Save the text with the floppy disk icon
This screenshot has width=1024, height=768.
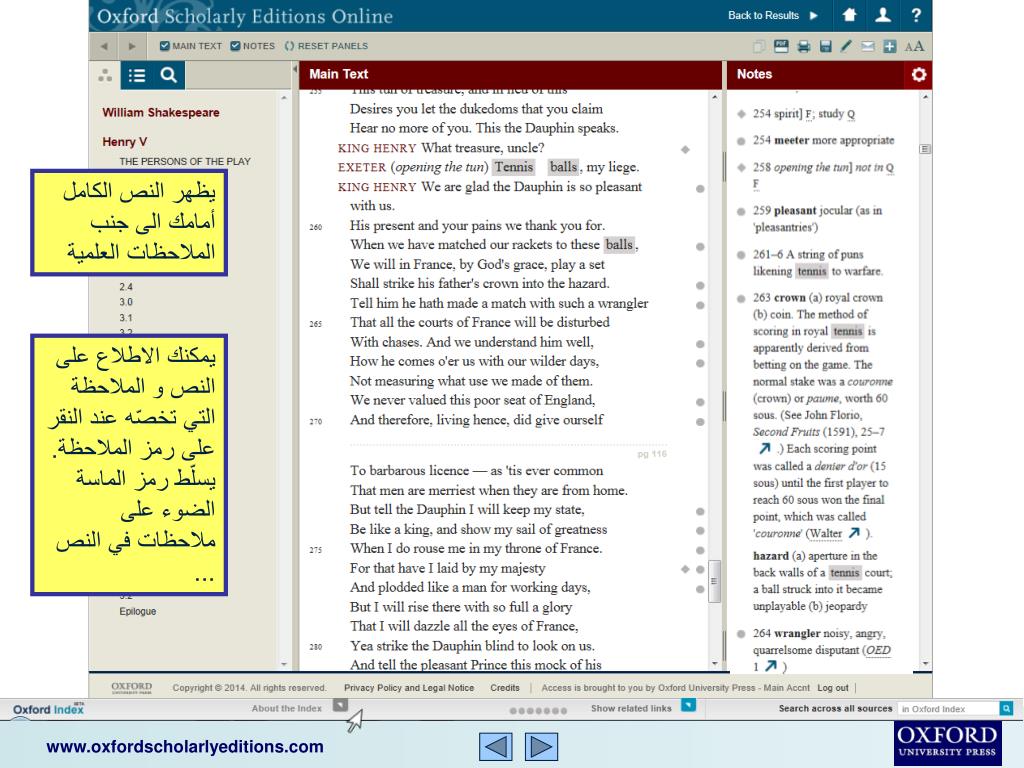point(825,46)
